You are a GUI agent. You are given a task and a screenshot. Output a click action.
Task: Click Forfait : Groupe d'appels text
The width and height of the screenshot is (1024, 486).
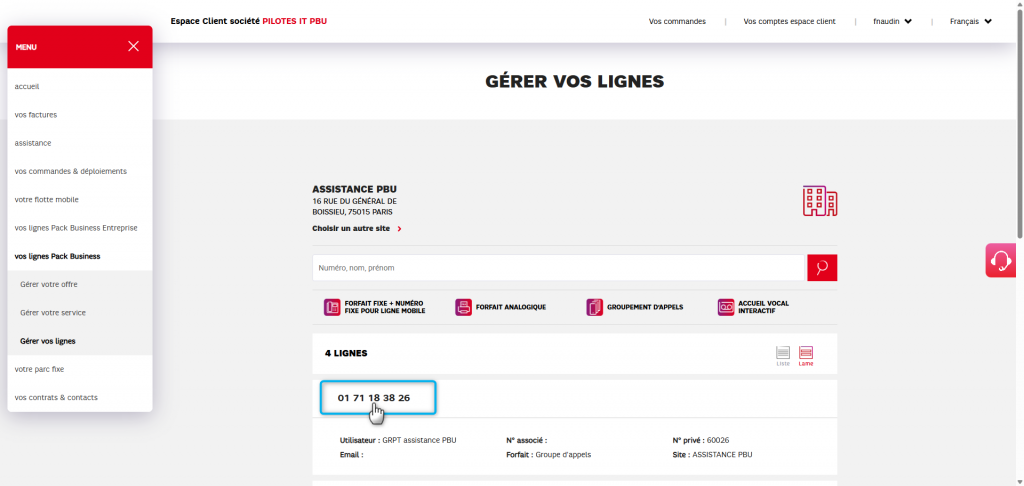549,455
